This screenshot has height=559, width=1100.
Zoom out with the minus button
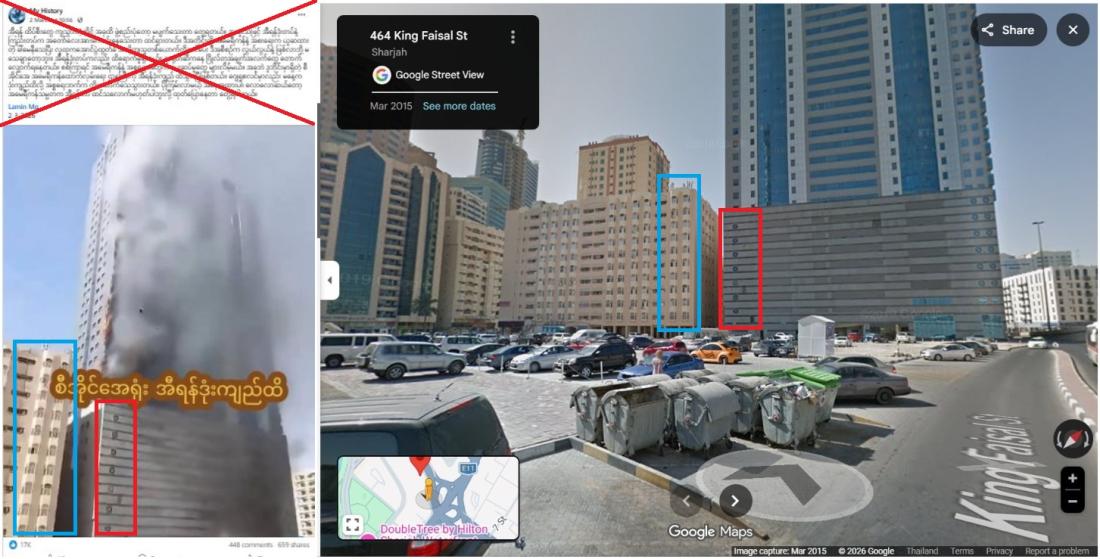pos(1073,501)
